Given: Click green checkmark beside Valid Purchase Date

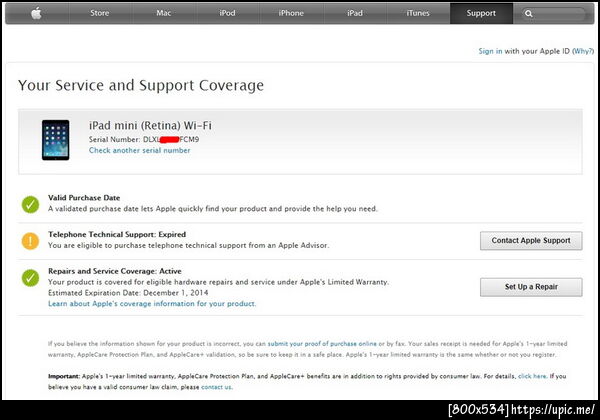Looking at the screenshot, I should click(x=30, y=204).
